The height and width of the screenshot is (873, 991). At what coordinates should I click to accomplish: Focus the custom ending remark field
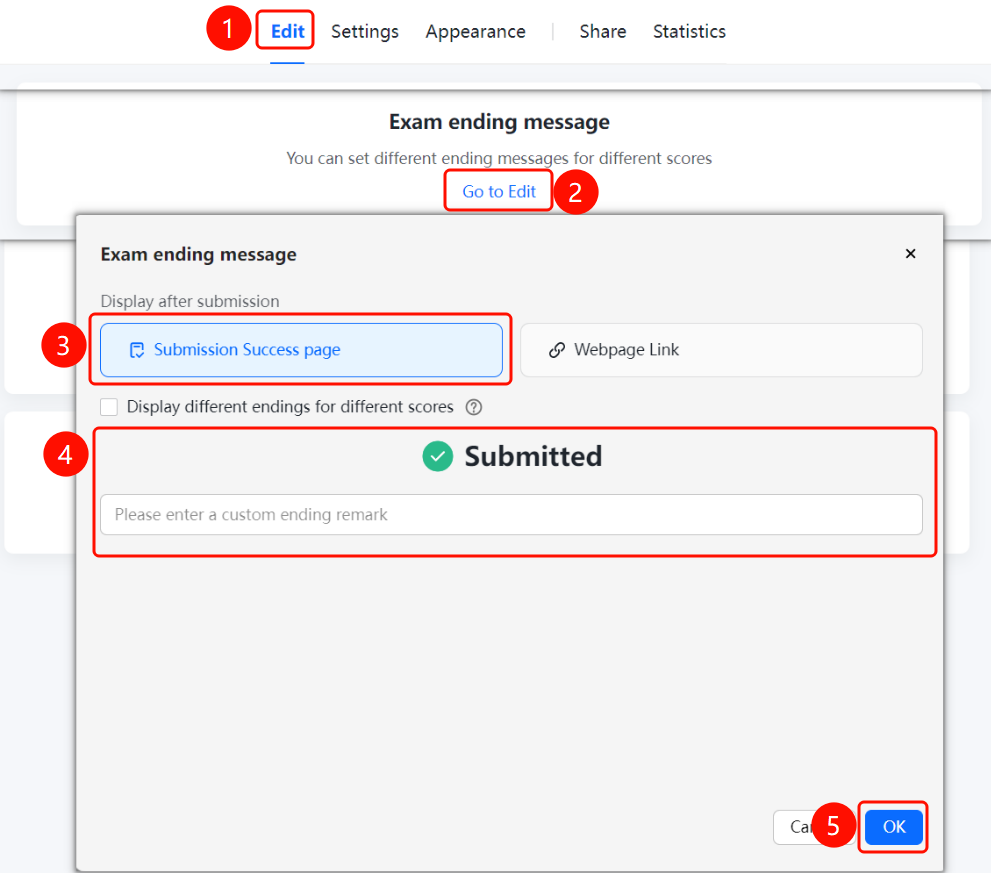[511, 515]
